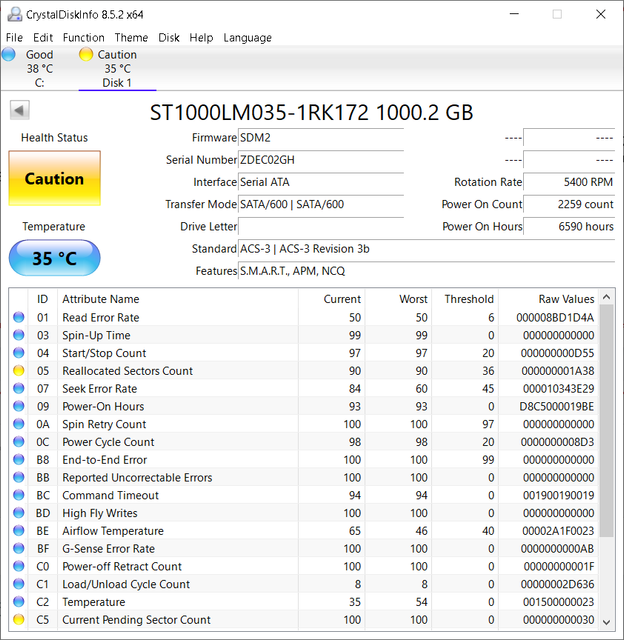Click the blue status icon for Reported Uncorrectable Errors
This screenshot has height=640, width=624.
click(x=19, y=477)
